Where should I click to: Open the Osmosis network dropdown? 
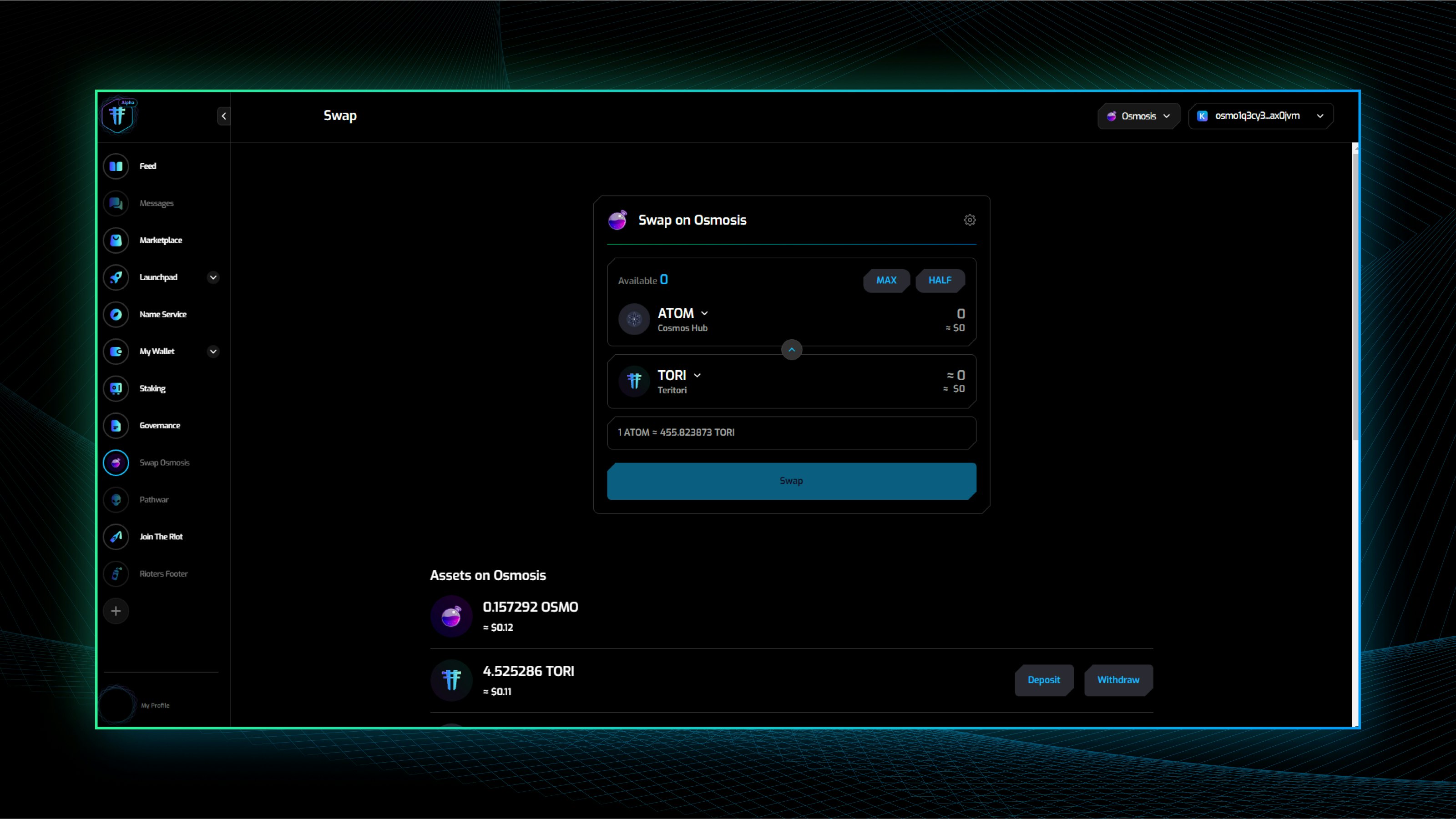click(1138, 116)
